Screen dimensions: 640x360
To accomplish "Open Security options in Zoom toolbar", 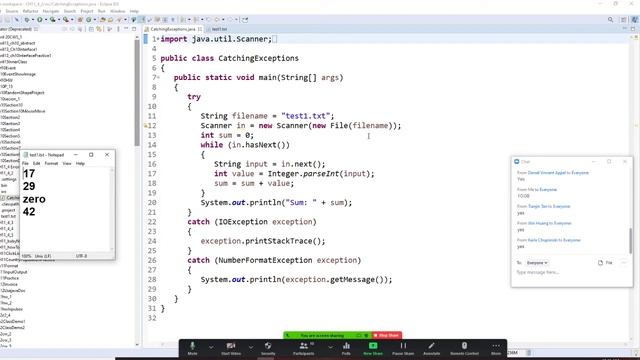I will (x=268, y=348).
